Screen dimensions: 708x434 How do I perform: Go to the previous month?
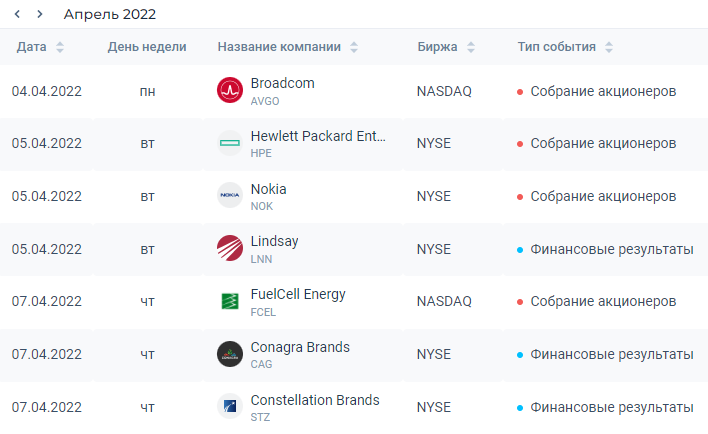coord(18,14)
